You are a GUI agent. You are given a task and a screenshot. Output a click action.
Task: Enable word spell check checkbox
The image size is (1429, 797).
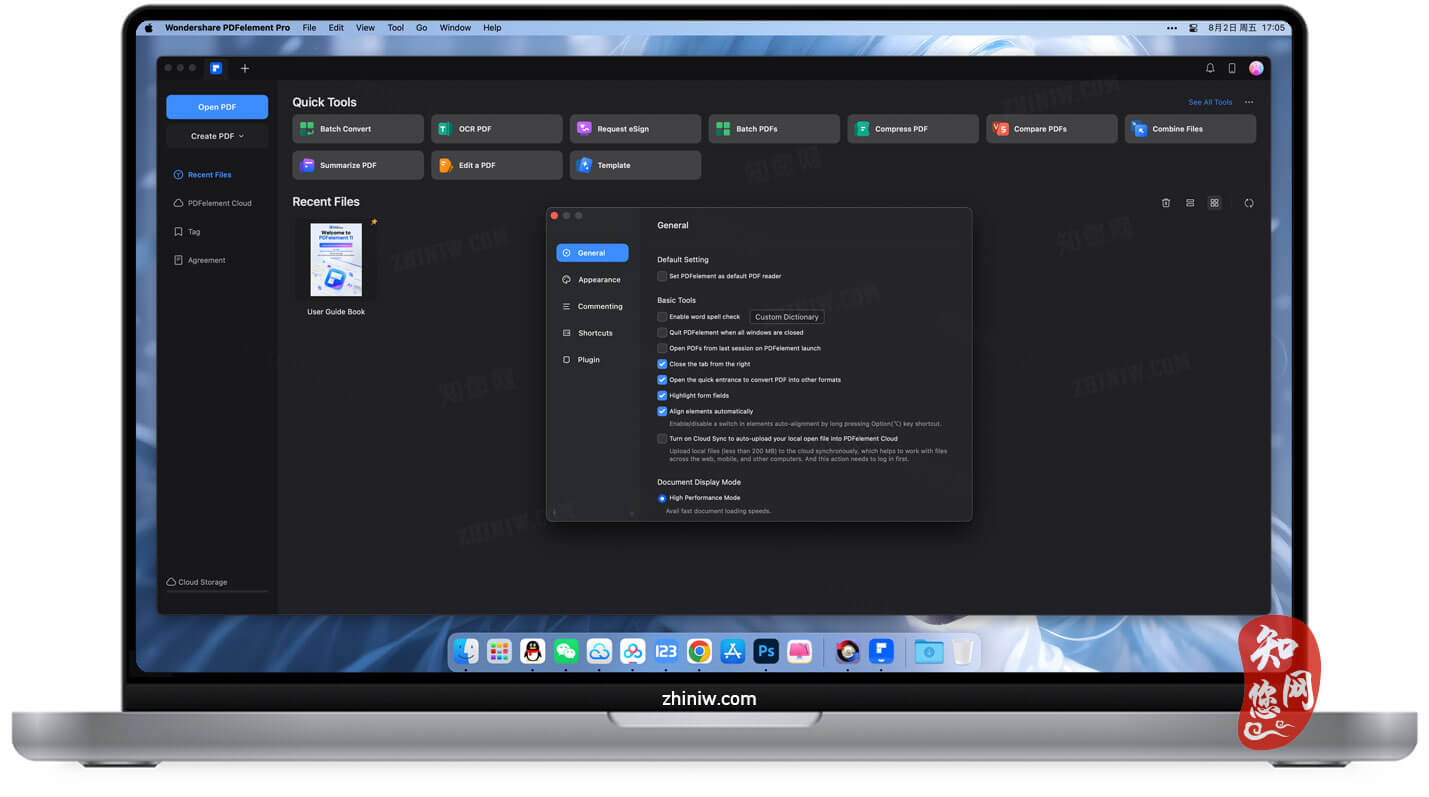[x=662, y=317]
